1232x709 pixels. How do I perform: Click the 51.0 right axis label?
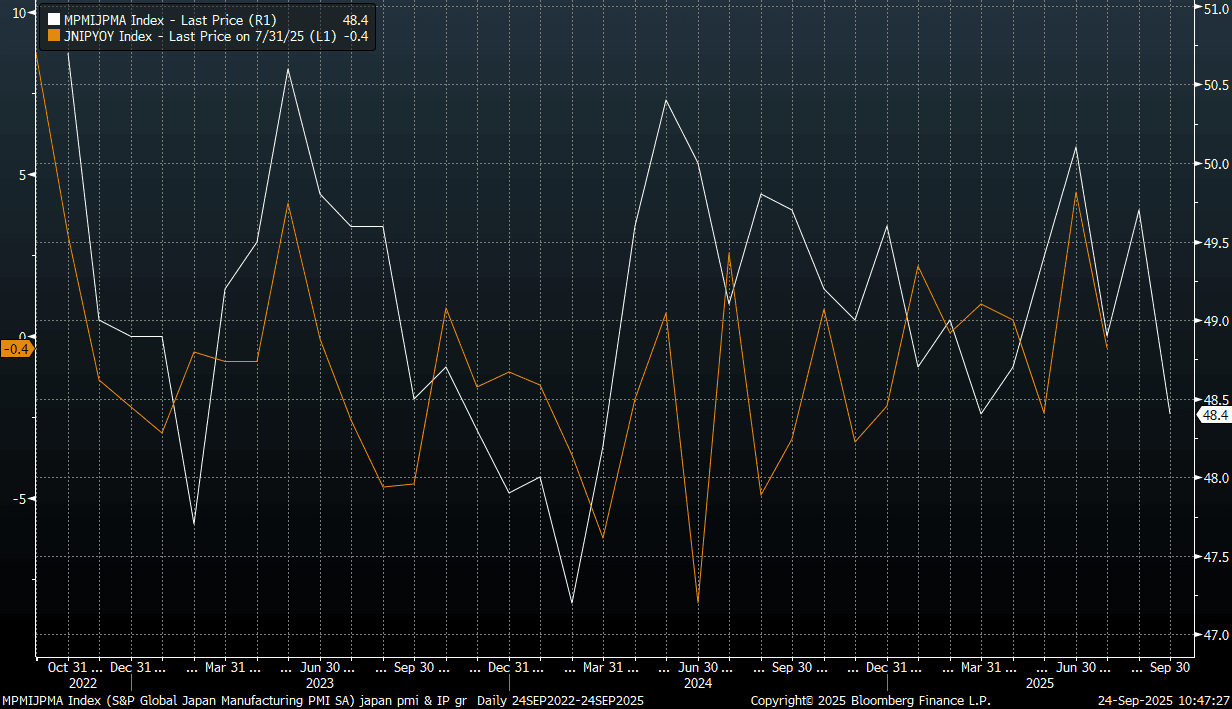pyautogui.click(x=1216, y=7)
